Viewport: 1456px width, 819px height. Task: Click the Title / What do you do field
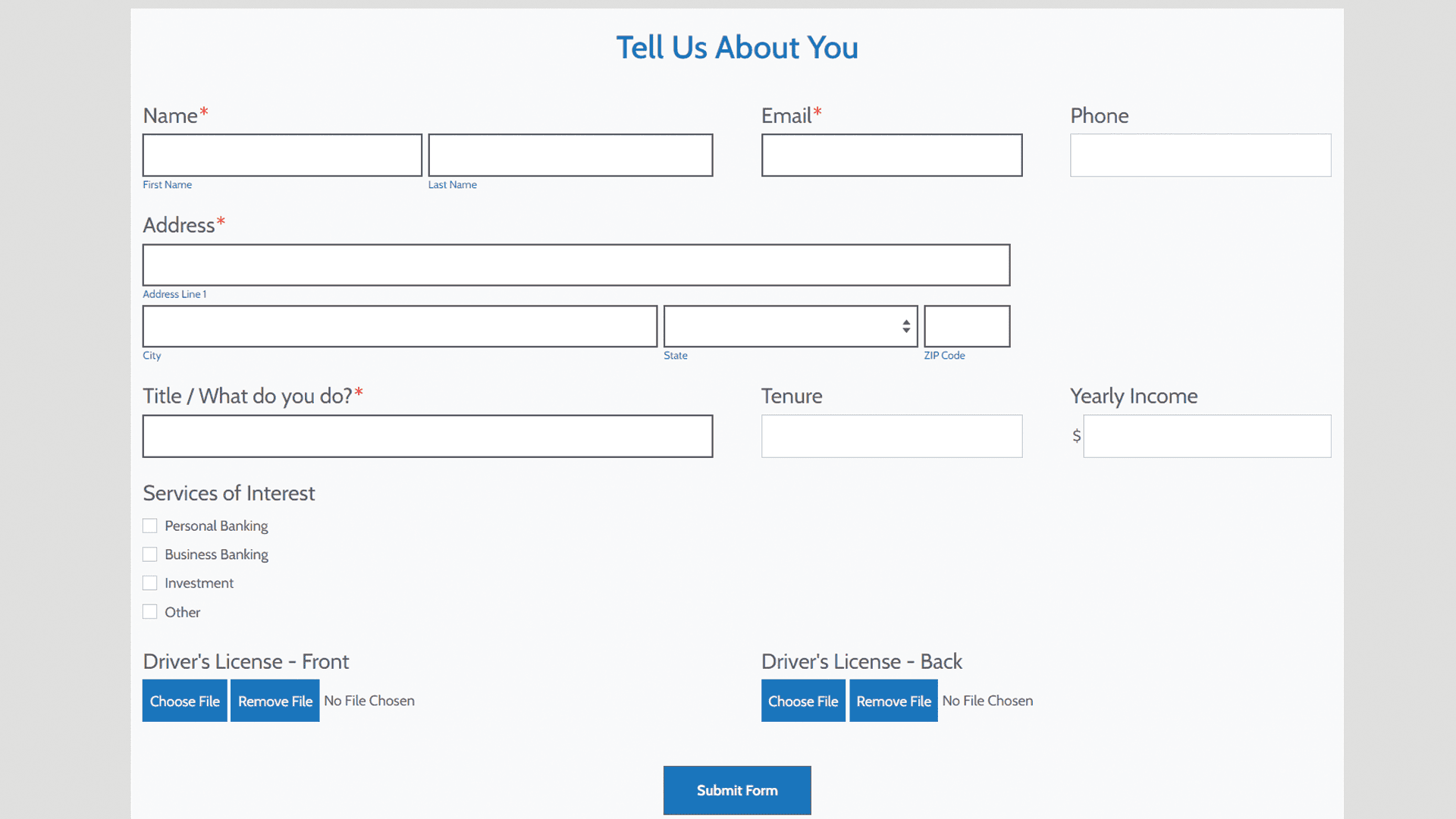click(427, 436)
